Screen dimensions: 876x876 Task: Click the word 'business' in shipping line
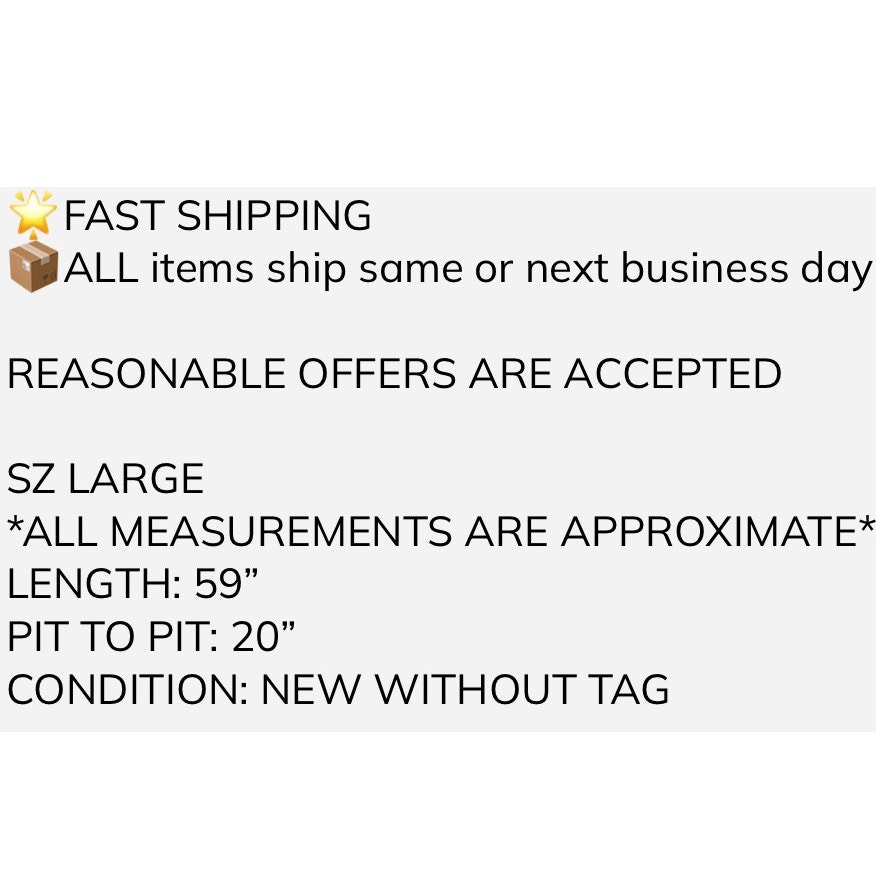pos(705,268)
